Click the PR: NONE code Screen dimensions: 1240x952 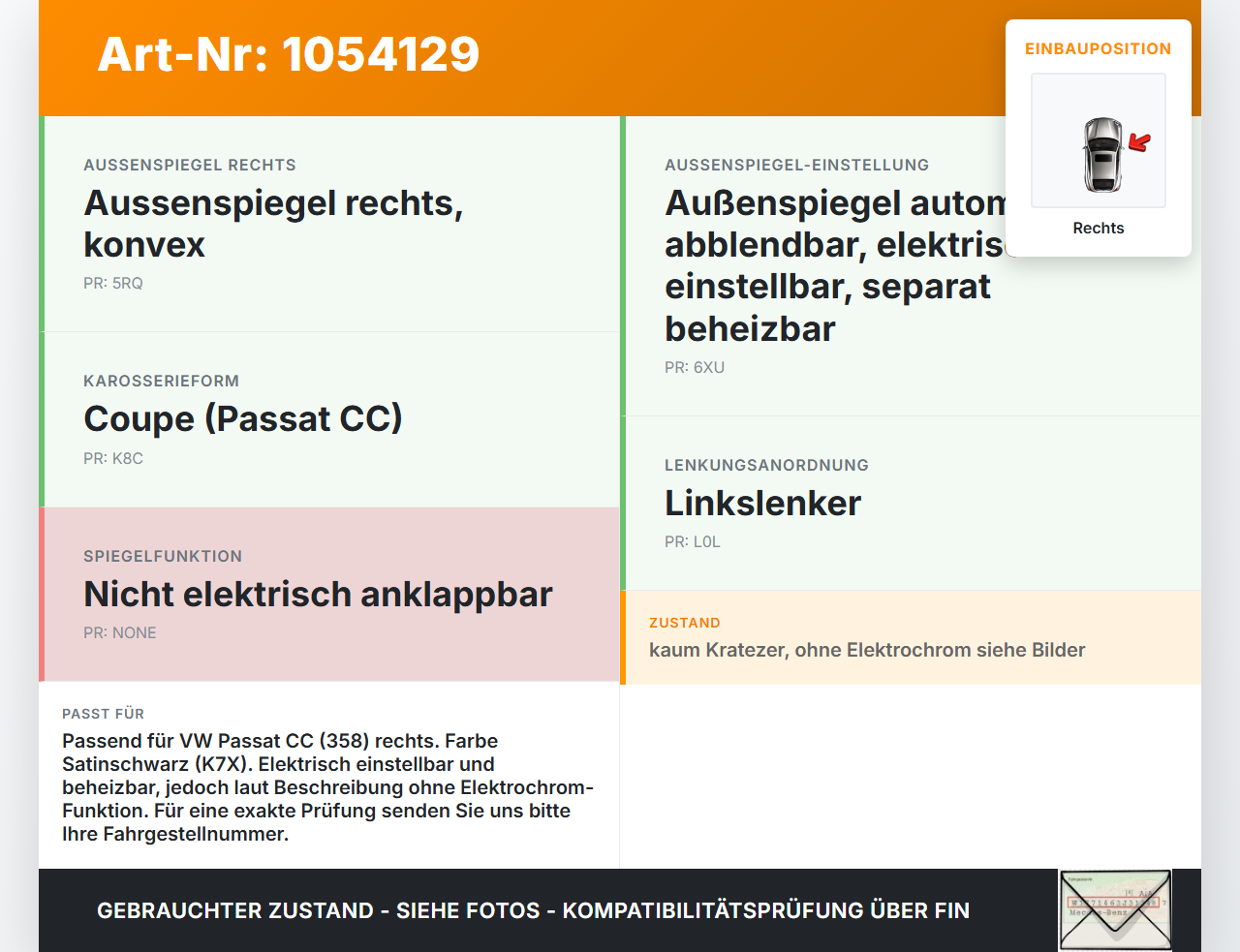pos(120,633)
